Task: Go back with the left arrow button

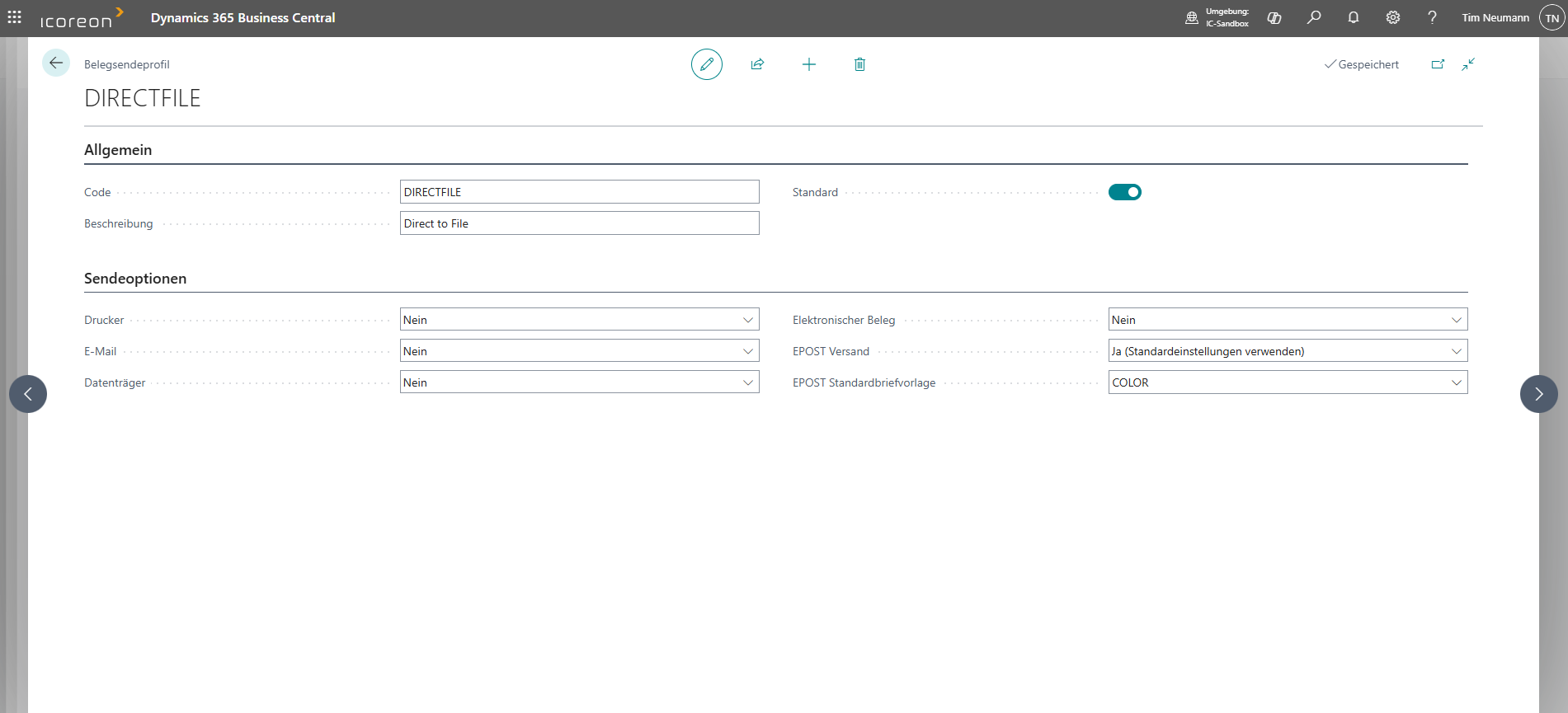Action: click(x=56, y=63)
